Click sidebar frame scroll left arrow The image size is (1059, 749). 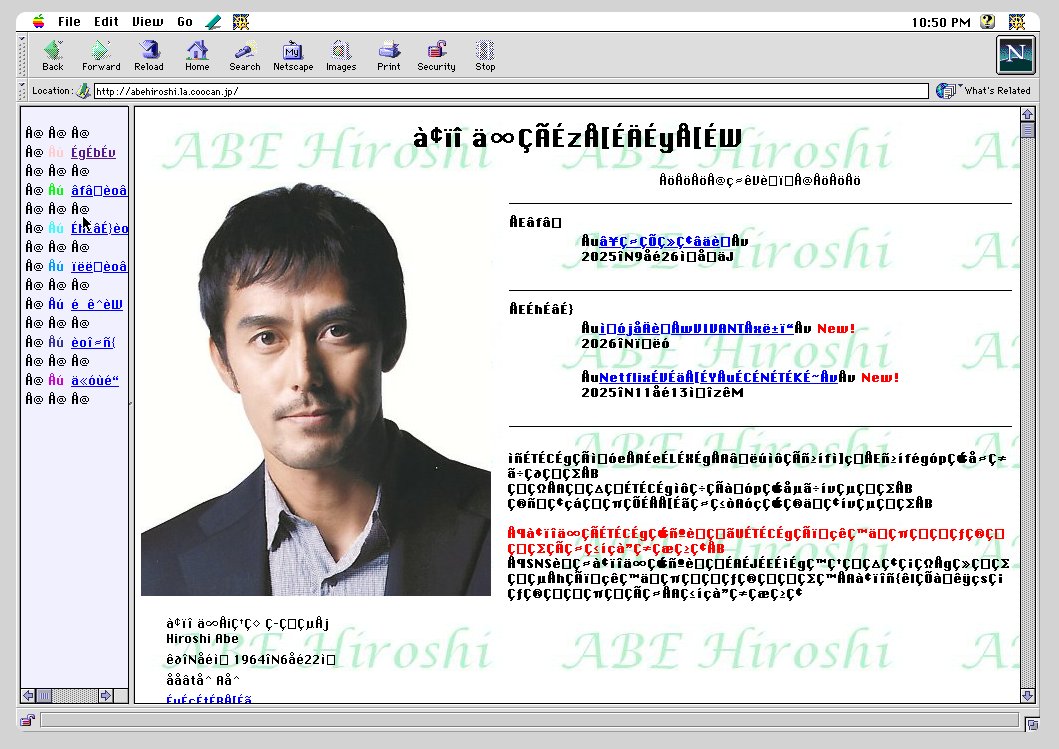(x=28, y=696)
